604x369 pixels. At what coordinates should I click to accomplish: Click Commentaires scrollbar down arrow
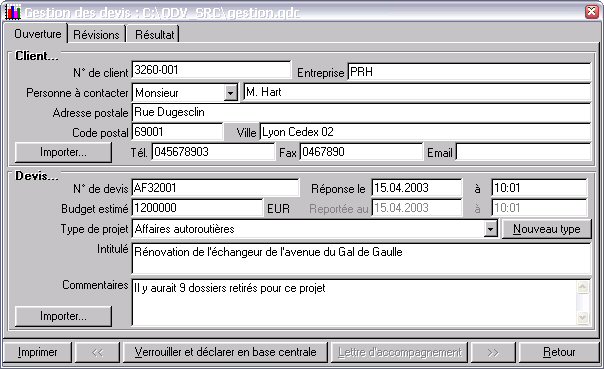[x=582, y=318]
